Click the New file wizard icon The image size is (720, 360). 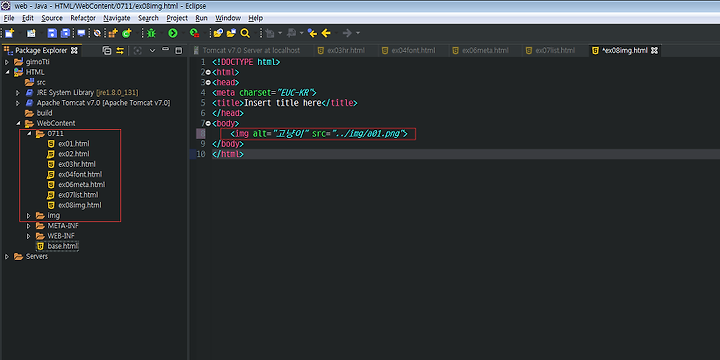[x=10, y=33]
